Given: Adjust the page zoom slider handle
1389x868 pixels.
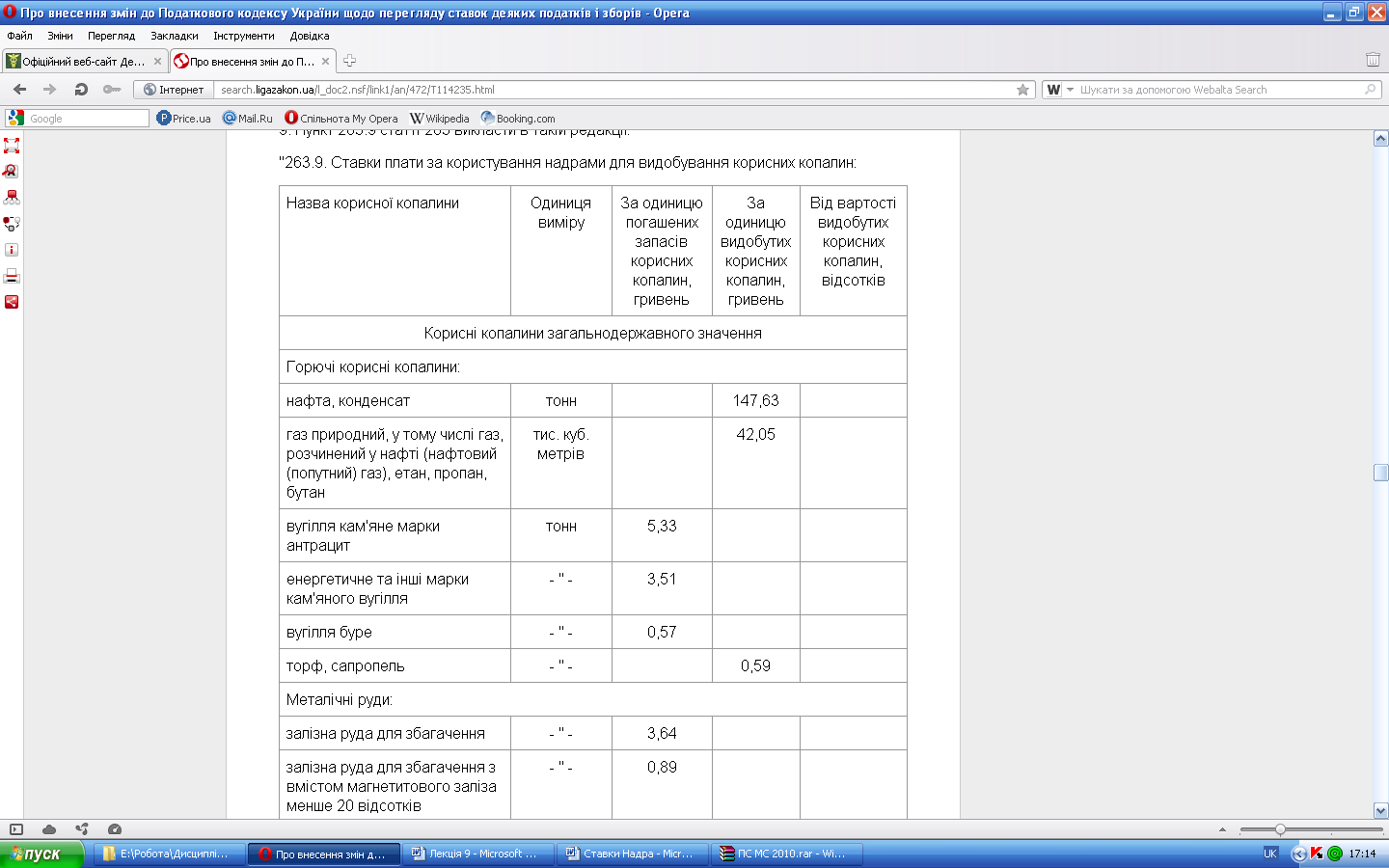Looking at the screenshot, I should tap(1280, 829).
